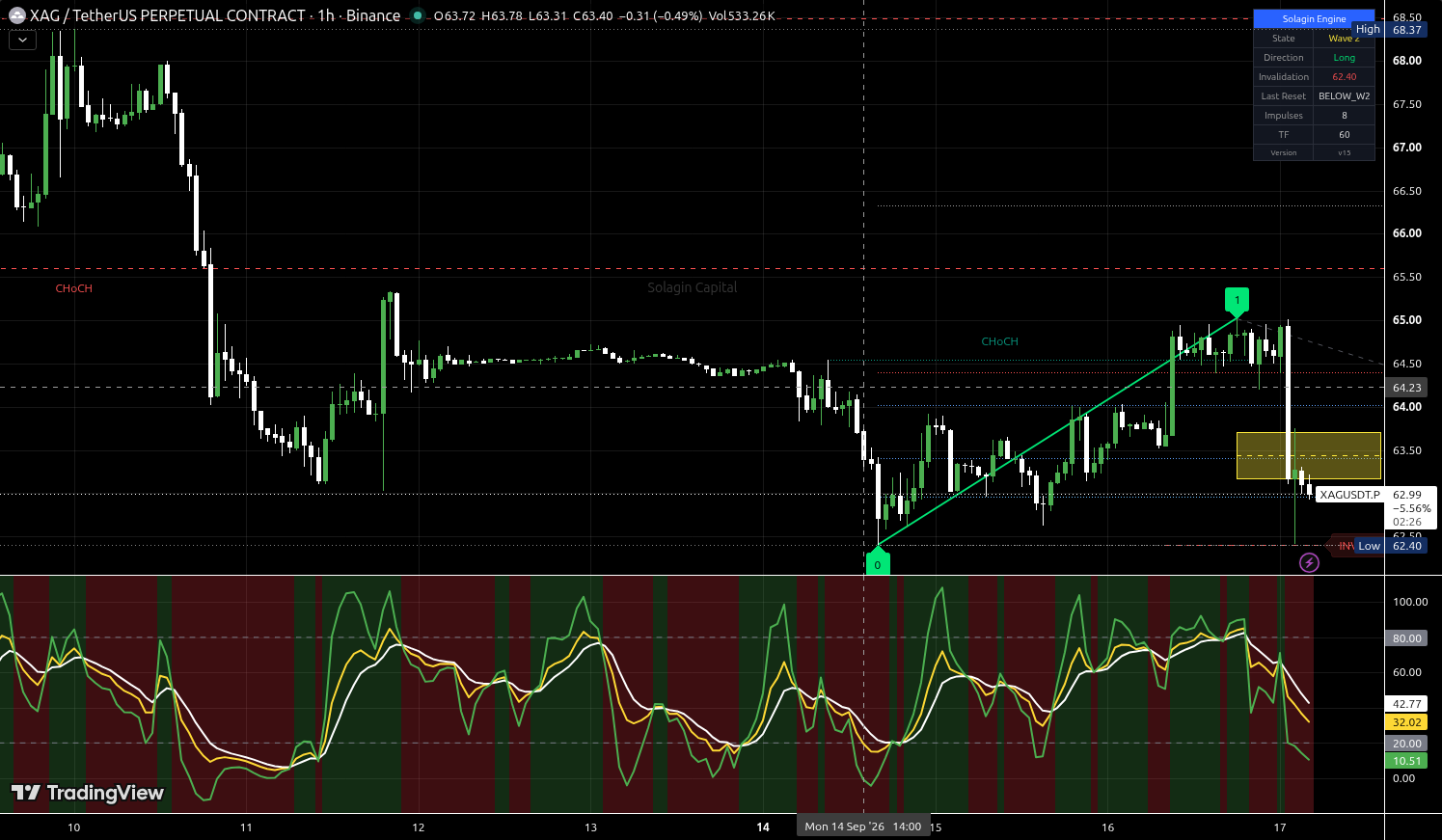Select the green wave marker labeled 0
Image resolution: width=1442 pixels, height=840 pixels.
(x=878, y=562)
